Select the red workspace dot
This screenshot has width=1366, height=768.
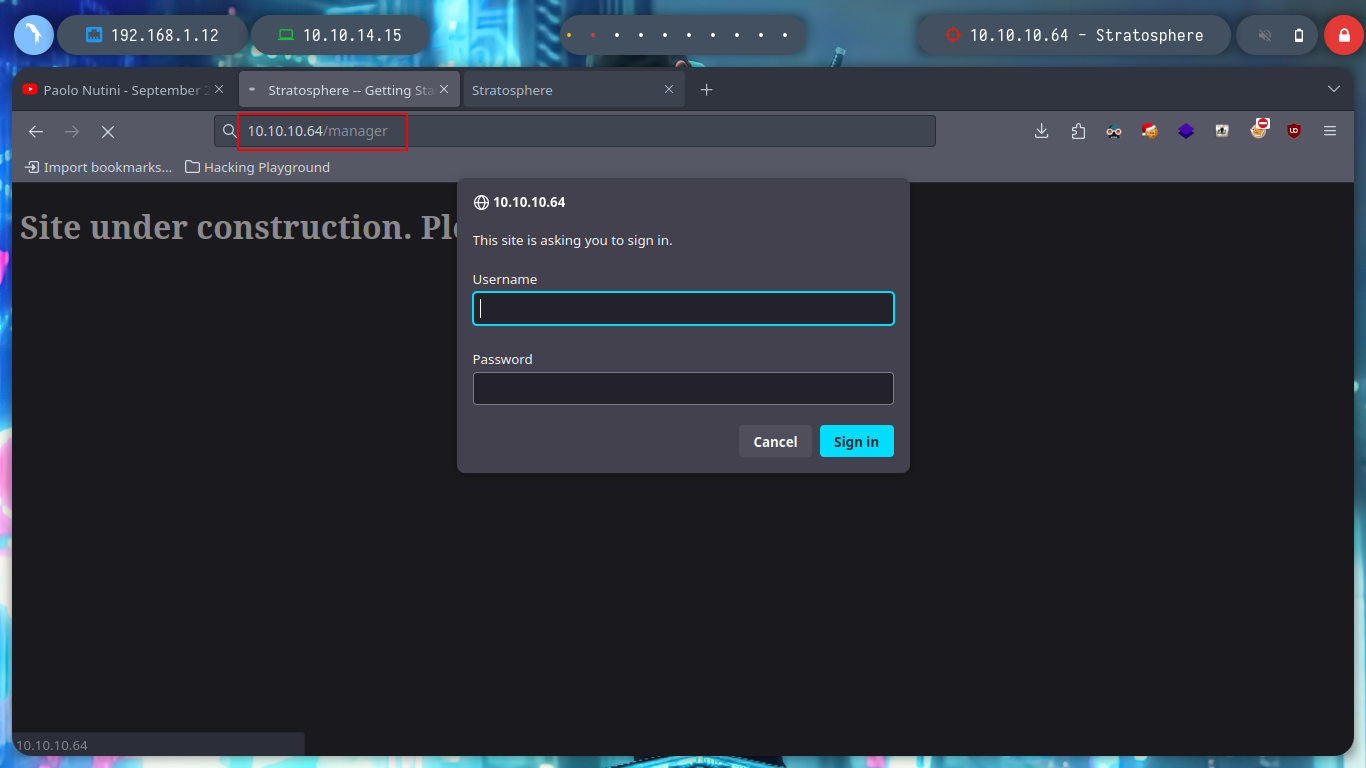pyautogui.click(x=593, y=35)
